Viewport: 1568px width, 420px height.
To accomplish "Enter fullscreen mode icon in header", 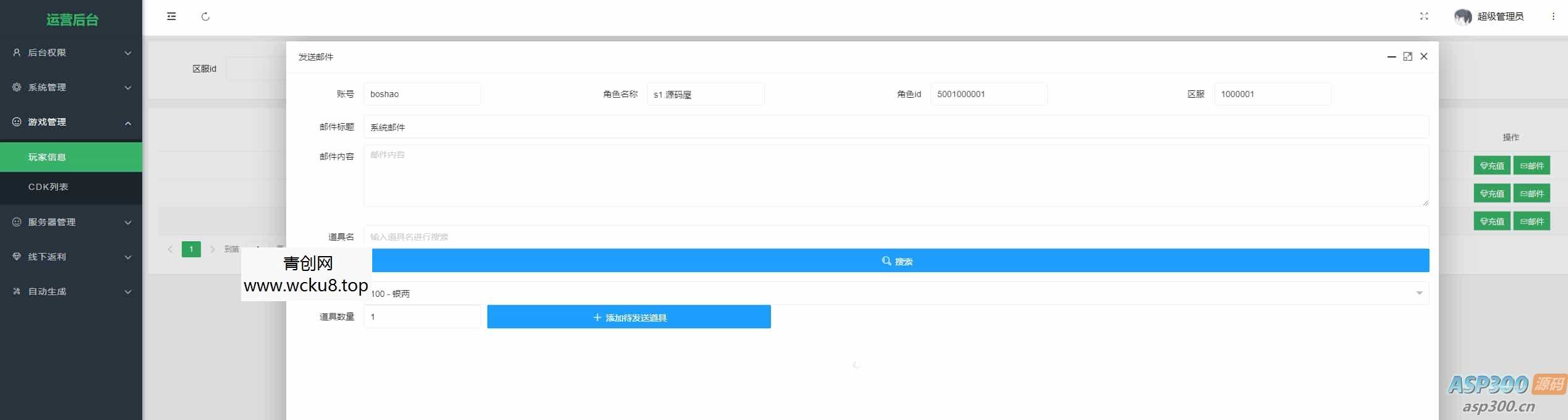I will [x=1424, y=17].
